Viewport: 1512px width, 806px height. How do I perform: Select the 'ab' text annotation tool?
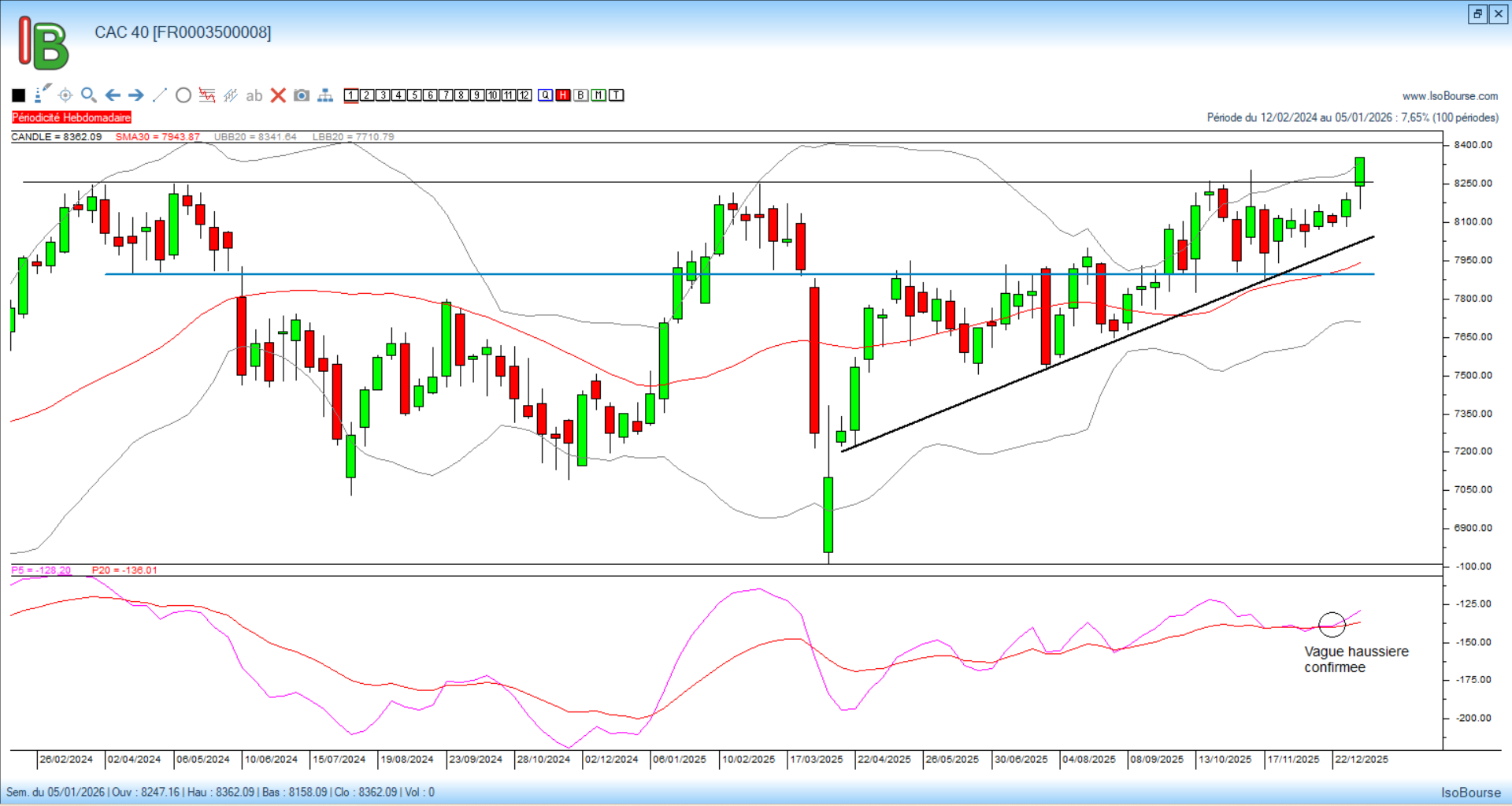[254, 95]
